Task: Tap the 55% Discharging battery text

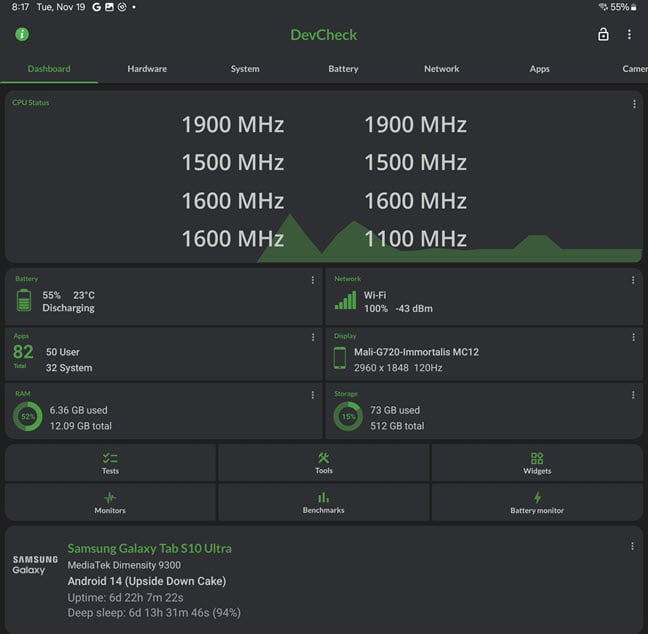Action: (x=68, y=301)
